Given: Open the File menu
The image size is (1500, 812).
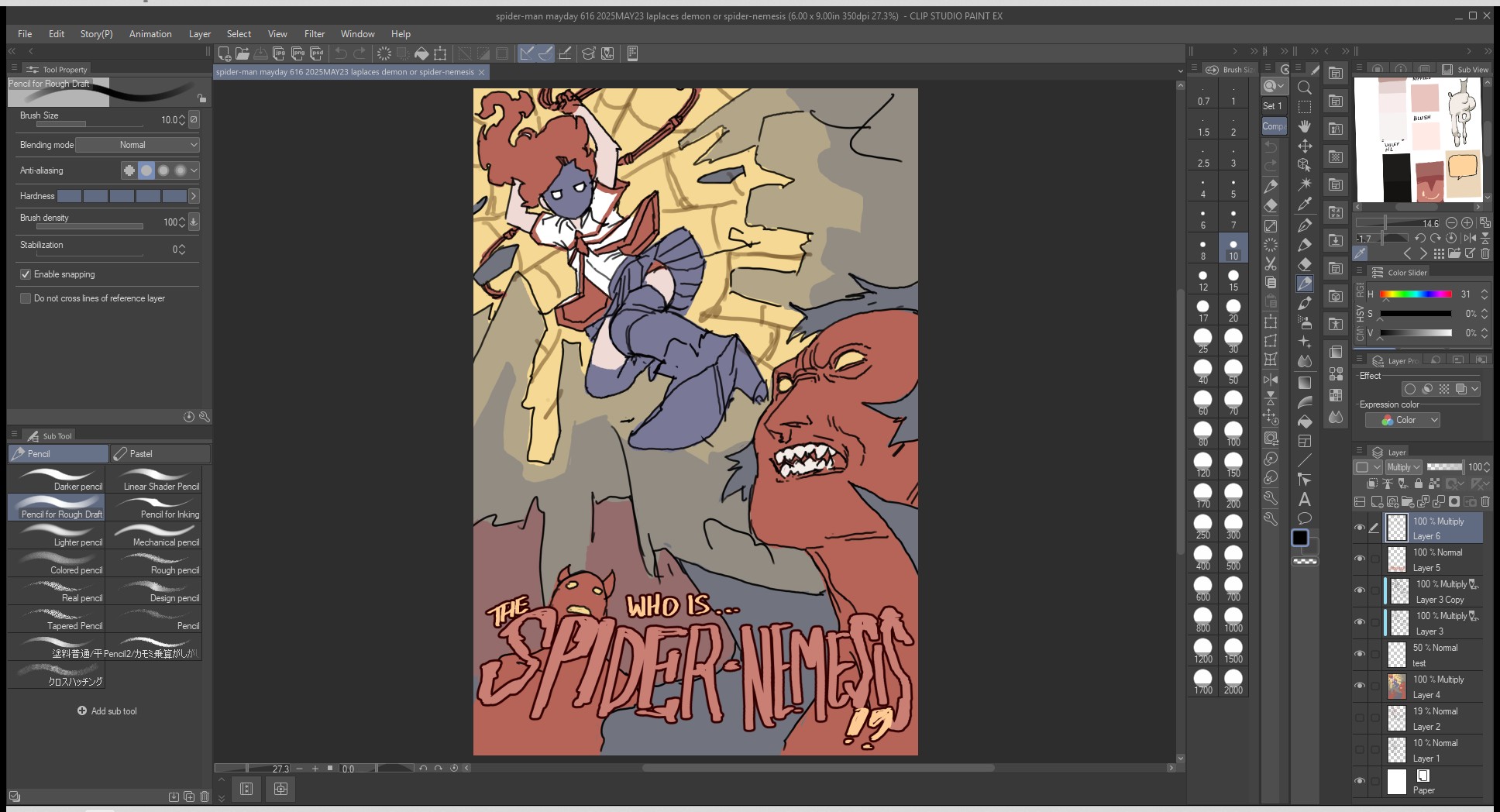Looking at the screenshot, I should [x=25, y=34].
